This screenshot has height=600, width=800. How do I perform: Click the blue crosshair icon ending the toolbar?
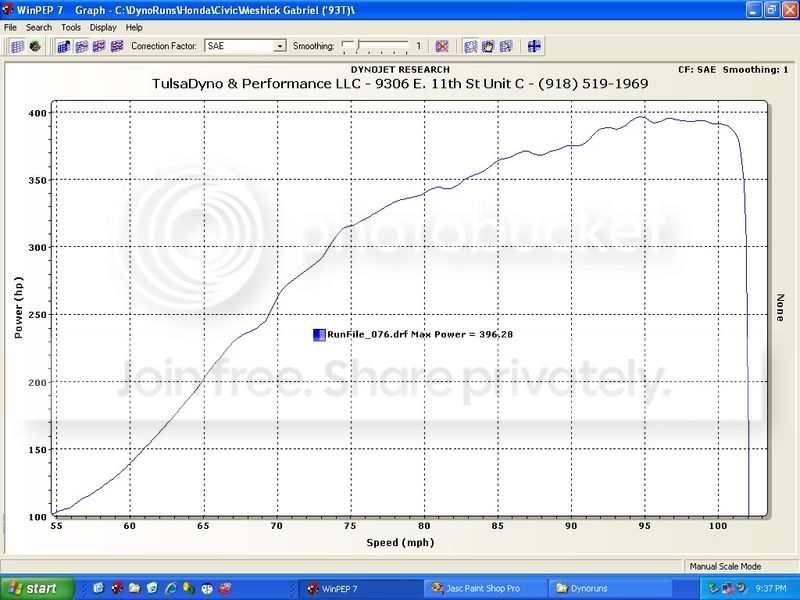click(x=534, y=46)
